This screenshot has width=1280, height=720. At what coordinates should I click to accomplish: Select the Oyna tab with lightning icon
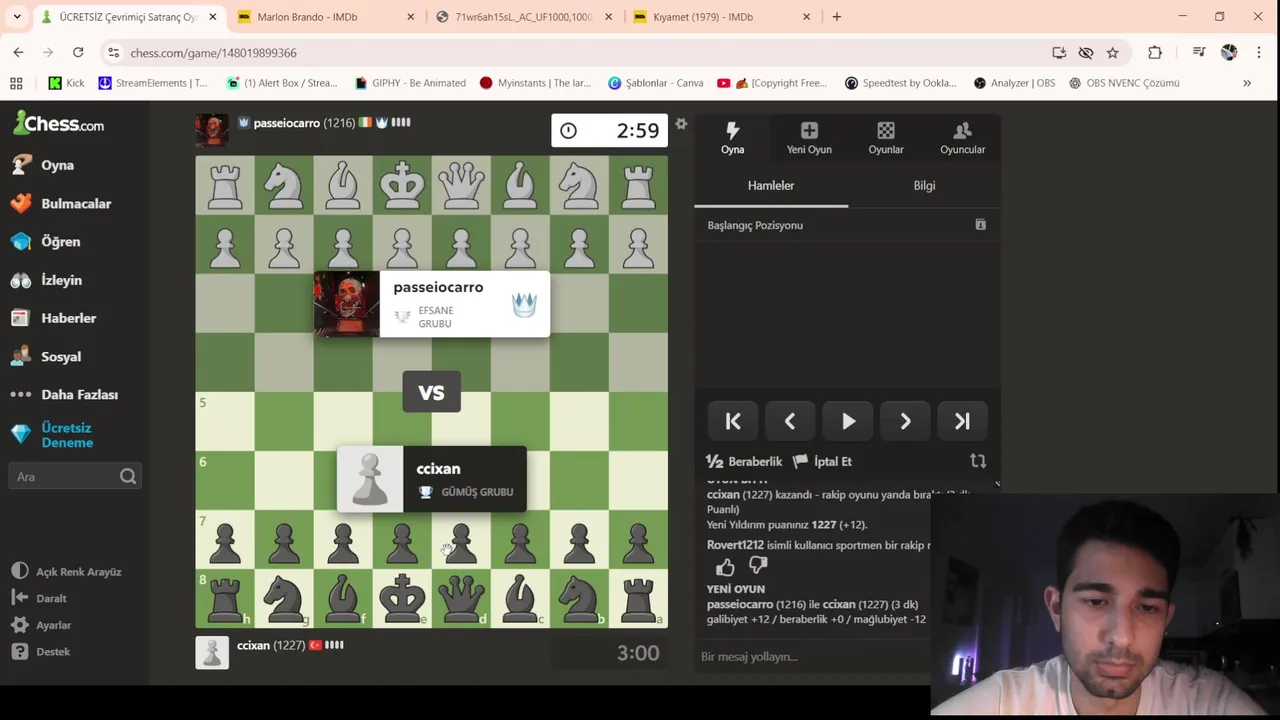click(732, 138)
